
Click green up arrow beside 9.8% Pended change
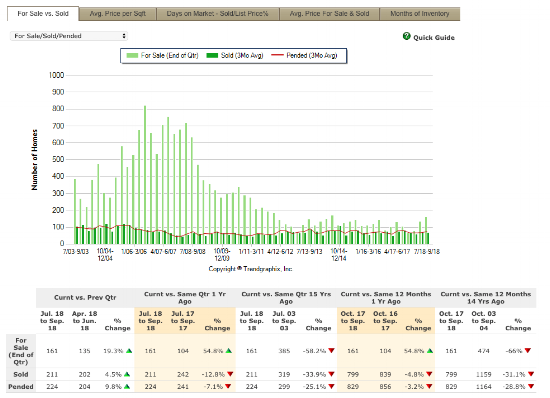127,386
